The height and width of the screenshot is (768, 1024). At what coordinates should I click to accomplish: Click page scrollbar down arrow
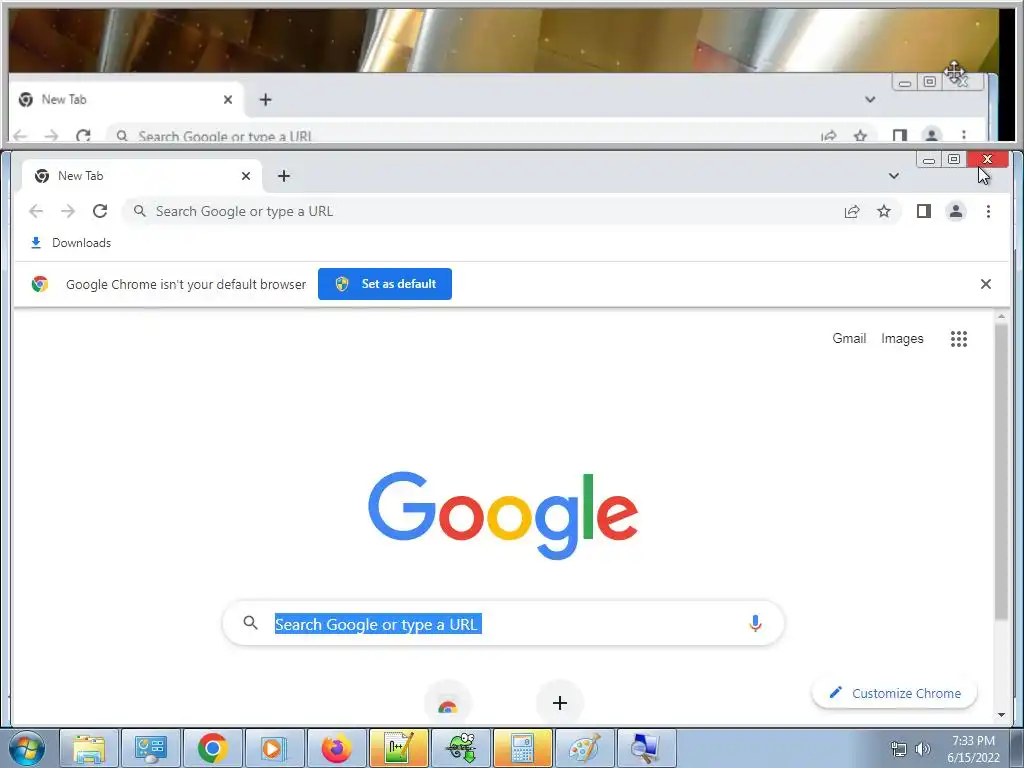point(1001,715)
